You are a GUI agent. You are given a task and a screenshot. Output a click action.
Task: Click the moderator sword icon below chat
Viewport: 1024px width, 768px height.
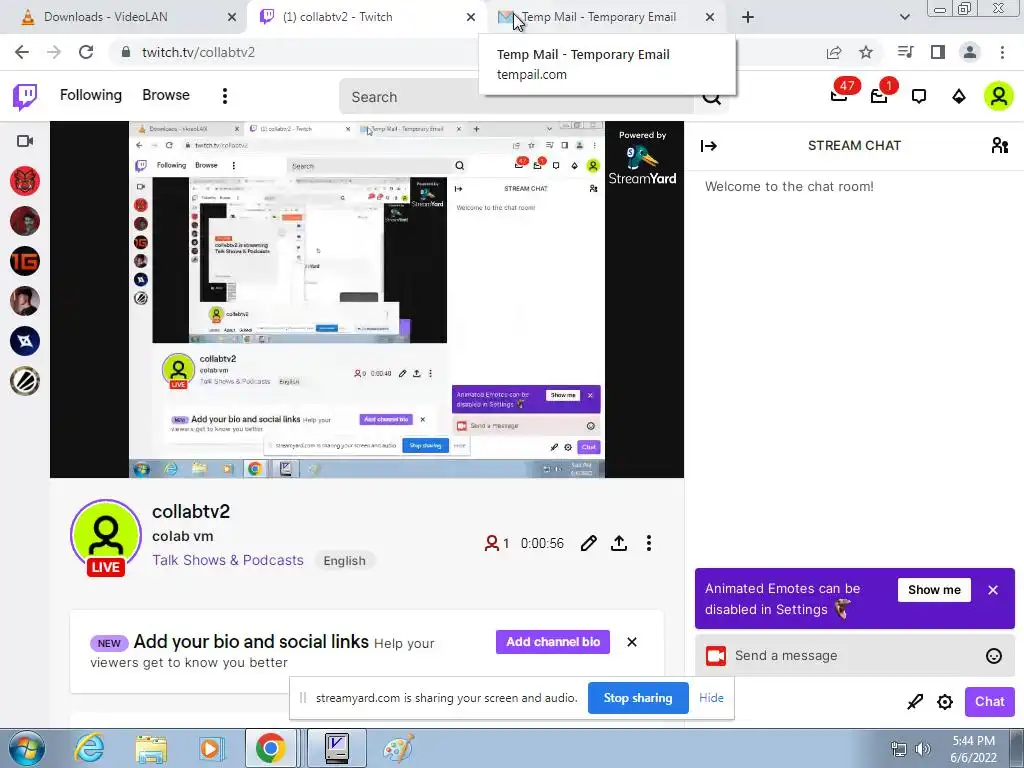pos(915,702)
